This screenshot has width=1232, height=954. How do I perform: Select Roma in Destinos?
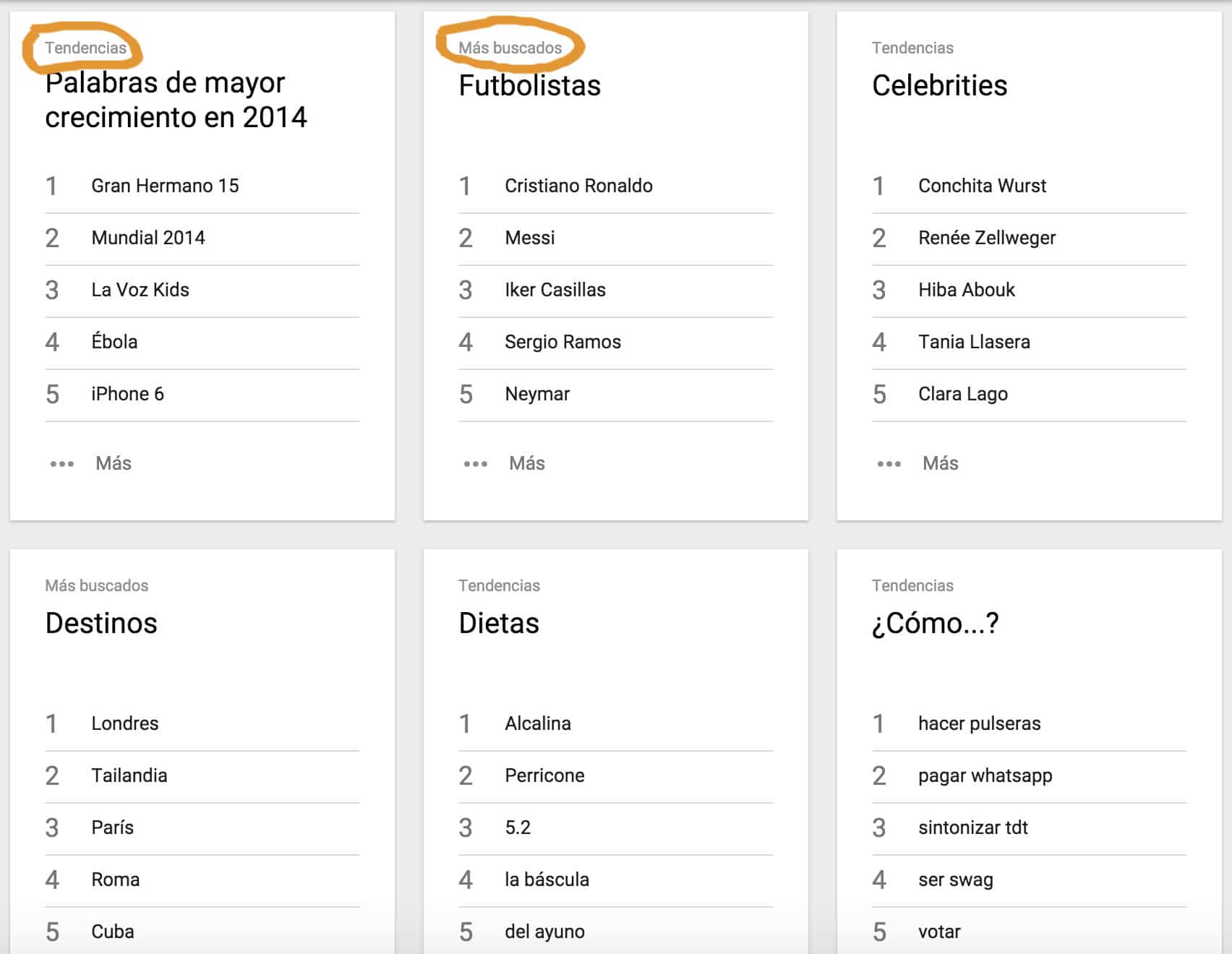116,880
